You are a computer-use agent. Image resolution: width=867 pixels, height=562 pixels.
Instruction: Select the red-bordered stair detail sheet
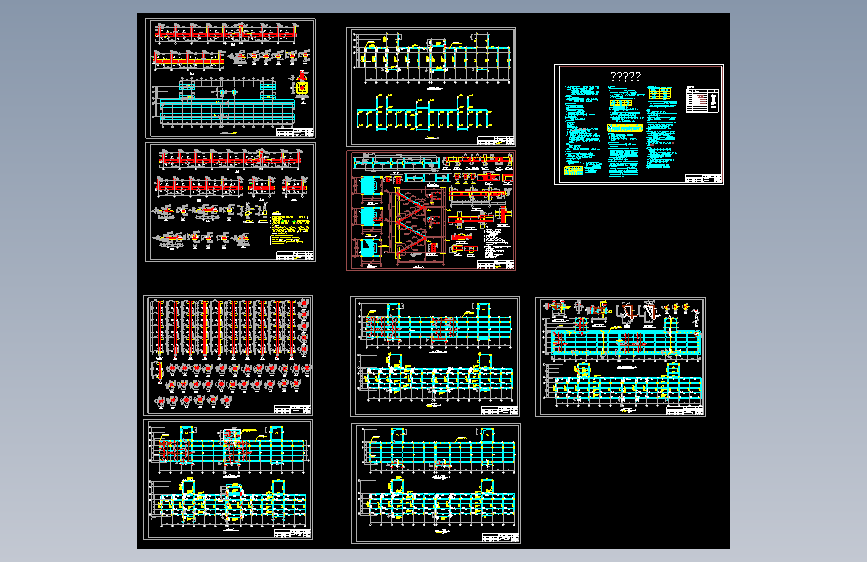click(431, 211)
